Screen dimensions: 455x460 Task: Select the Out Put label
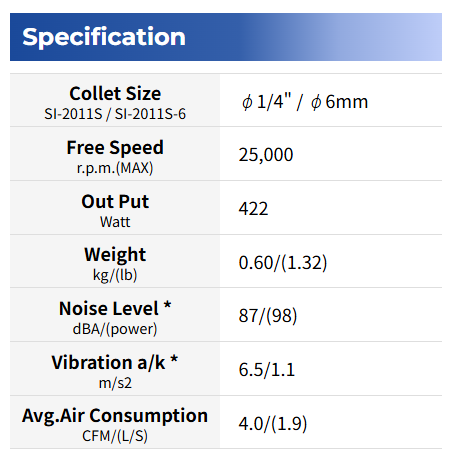(x=115, y=201)
